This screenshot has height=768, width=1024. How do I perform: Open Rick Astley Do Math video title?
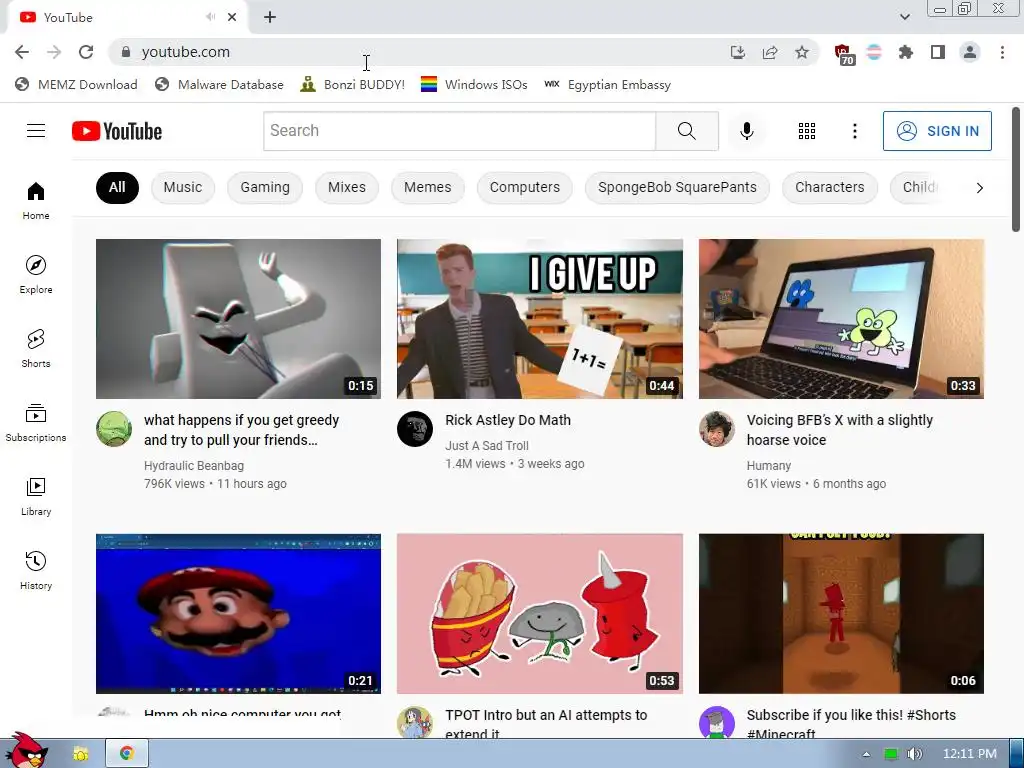coord(508,420)
